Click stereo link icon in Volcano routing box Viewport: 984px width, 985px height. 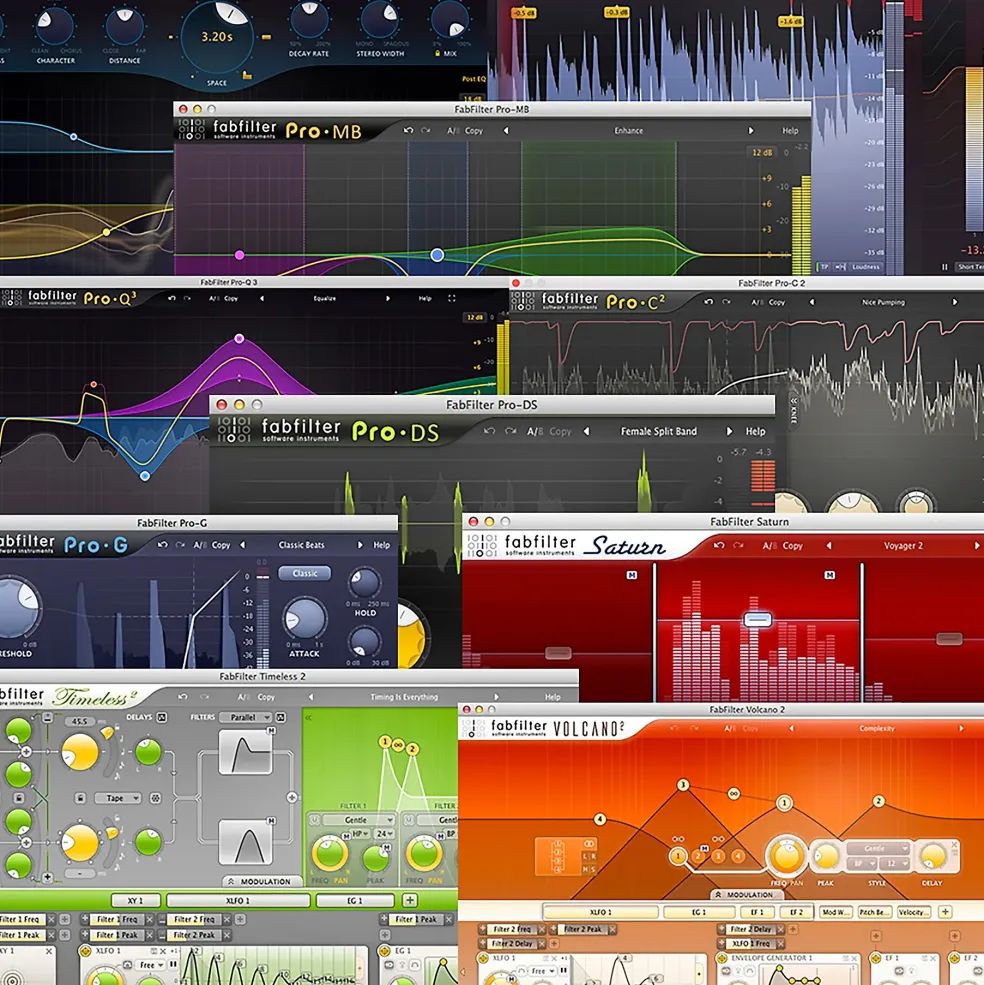pyautogui.click(x=589, y=844)
